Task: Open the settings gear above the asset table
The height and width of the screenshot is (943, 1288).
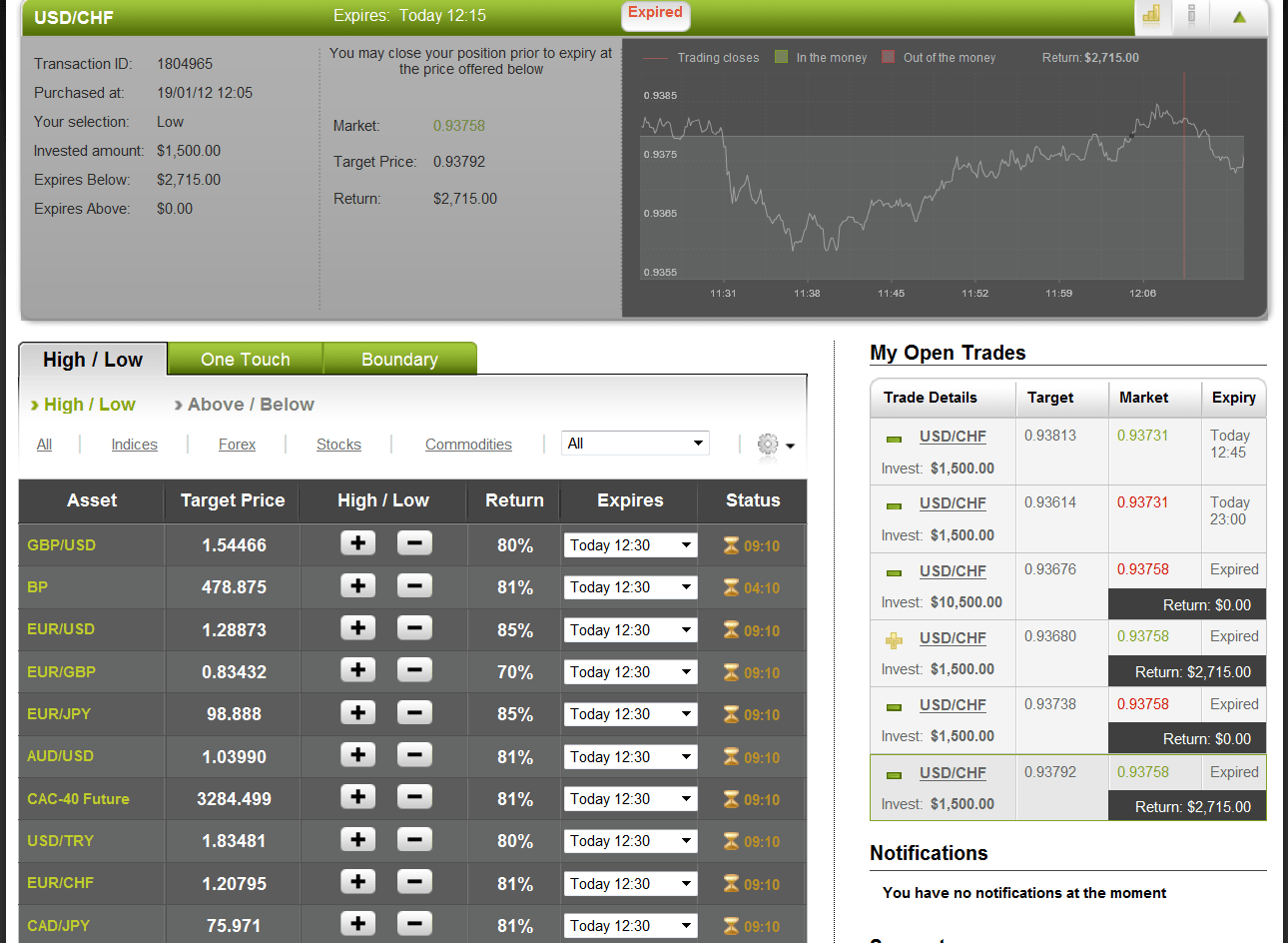Action: click(767, 444)
